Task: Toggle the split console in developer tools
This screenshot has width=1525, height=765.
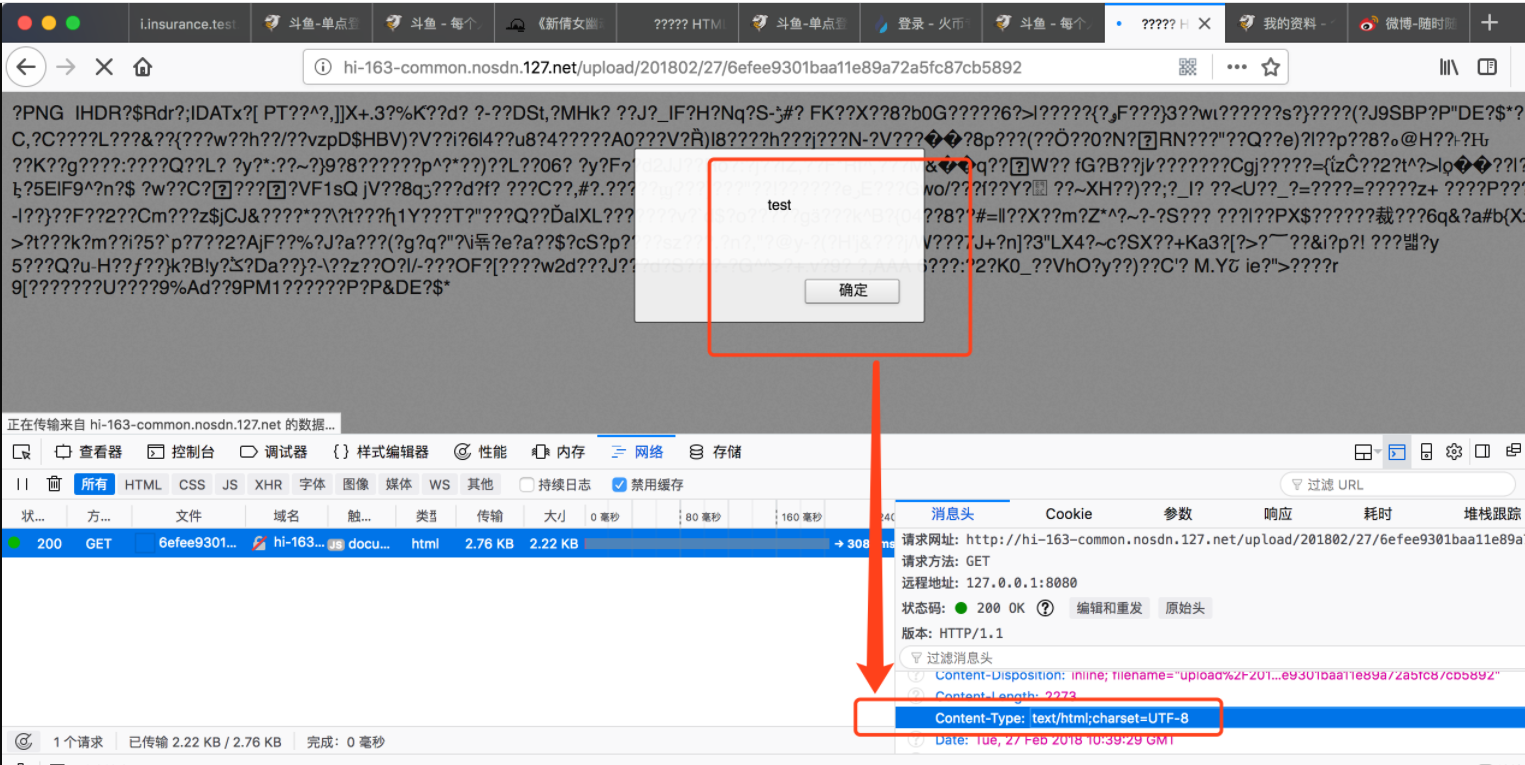Action: point(1397,452)
